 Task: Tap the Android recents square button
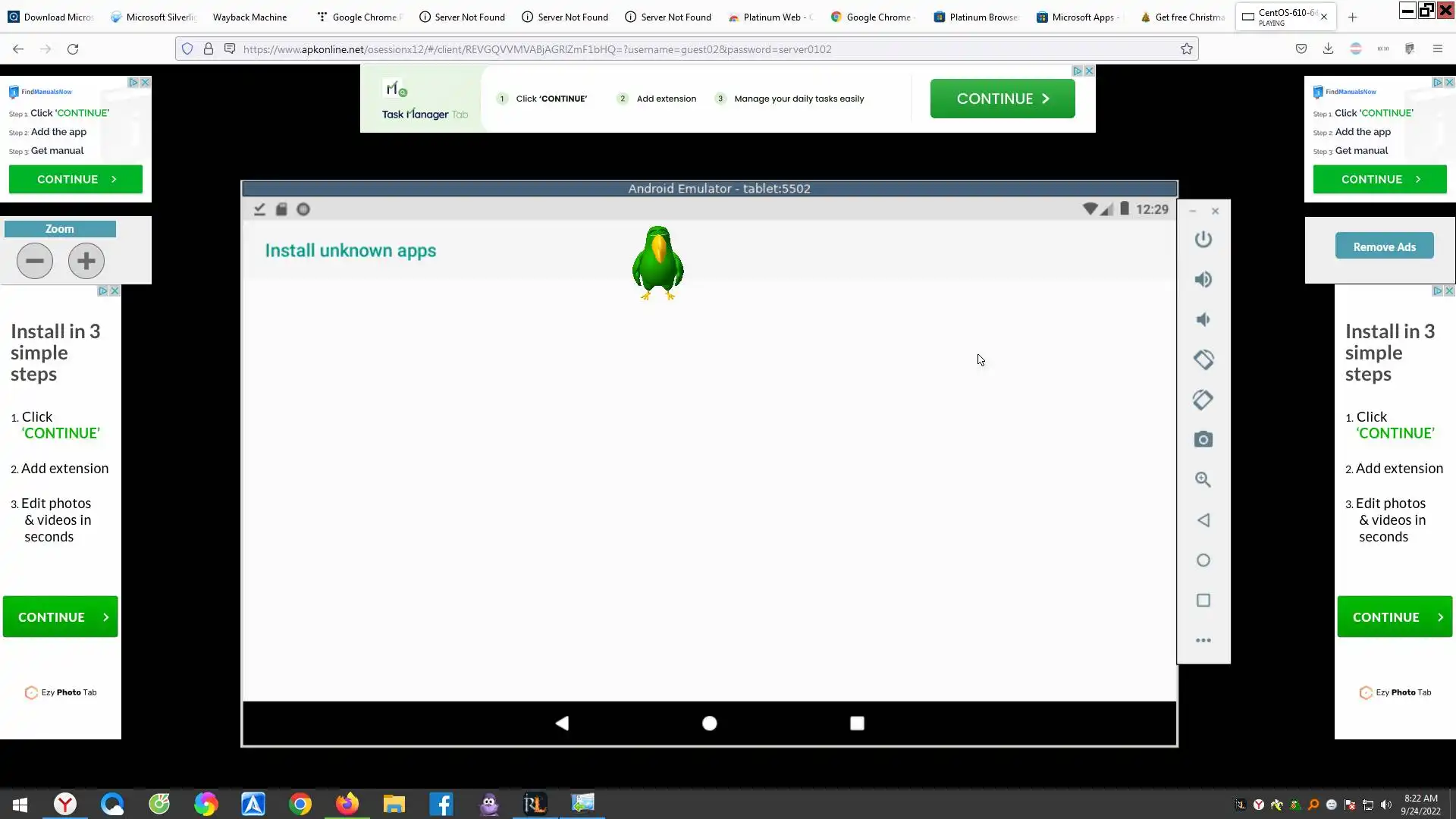[x=857, y=723]
